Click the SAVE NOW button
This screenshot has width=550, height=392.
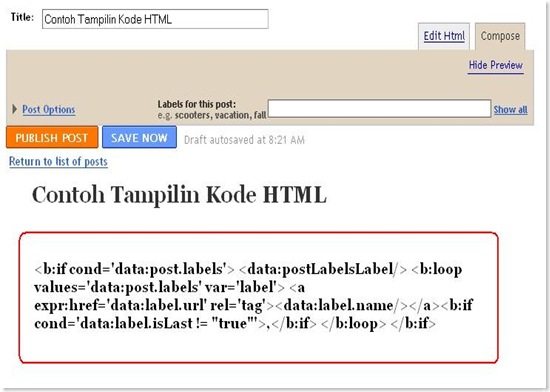(x=139, y=137)
